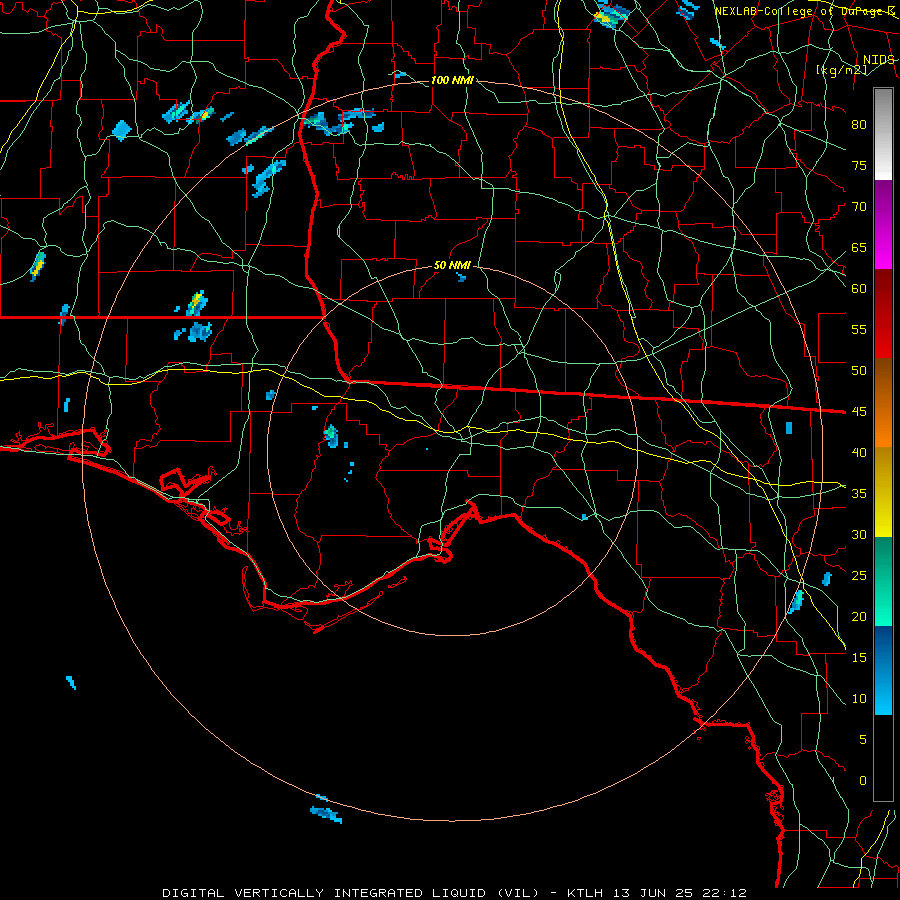Click the 40 value on the color scale

coord(859,452)
